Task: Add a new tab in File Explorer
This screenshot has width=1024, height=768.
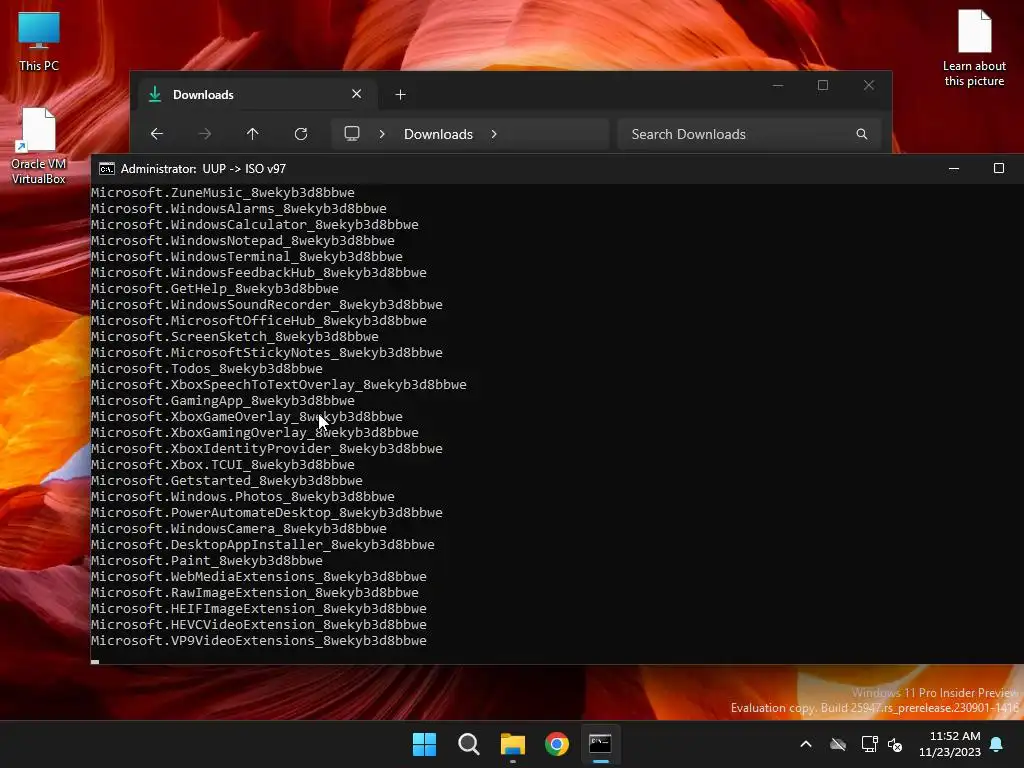Action: tap(400, 95)
